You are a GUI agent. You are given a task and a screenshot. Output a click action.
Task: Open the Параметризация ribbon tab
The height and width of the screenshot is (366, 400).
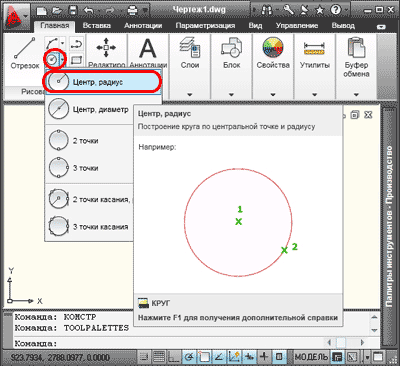click(x=205, y=26)
